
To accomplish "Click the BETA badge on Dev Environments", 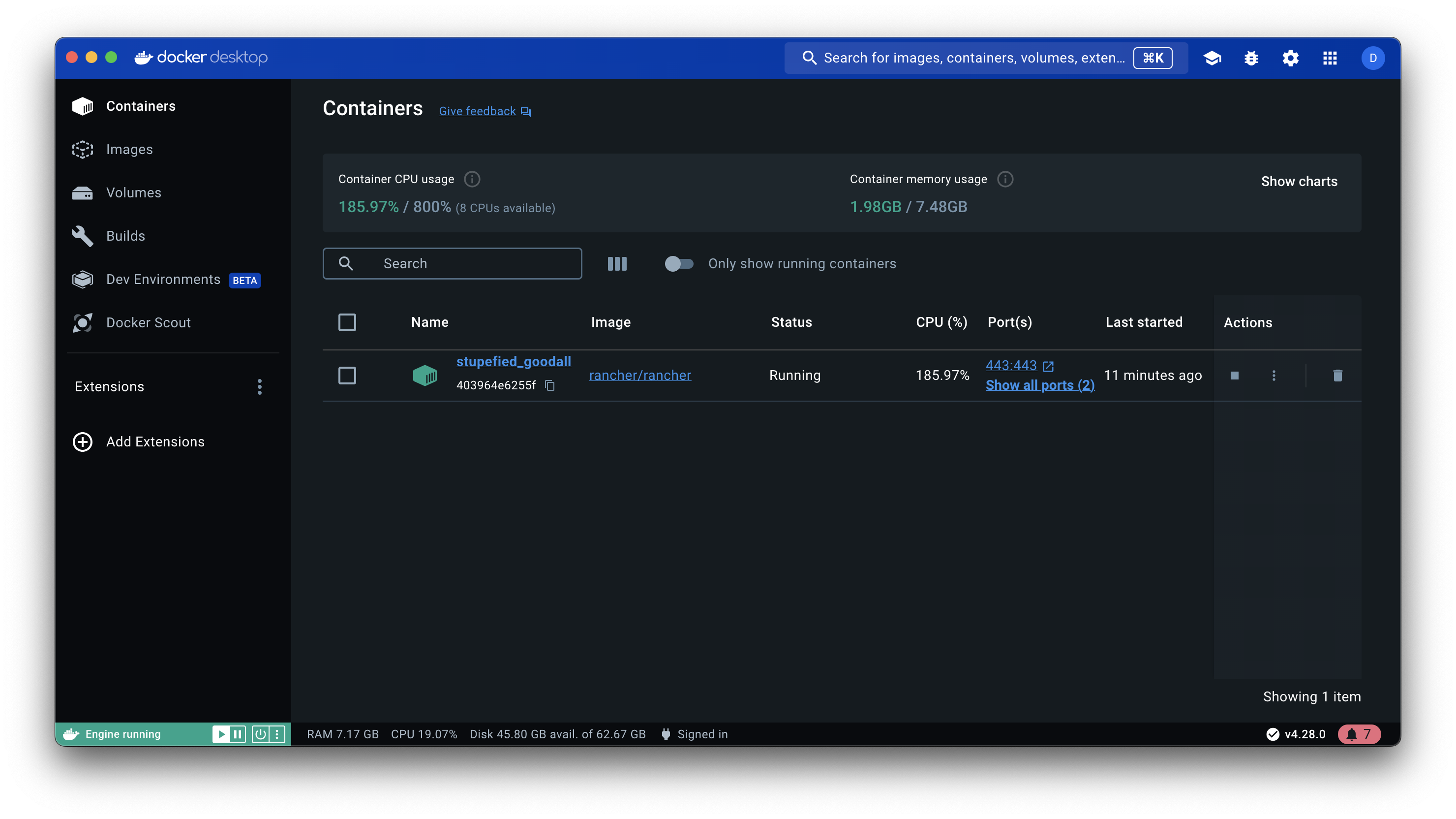I will coord(244,281).
